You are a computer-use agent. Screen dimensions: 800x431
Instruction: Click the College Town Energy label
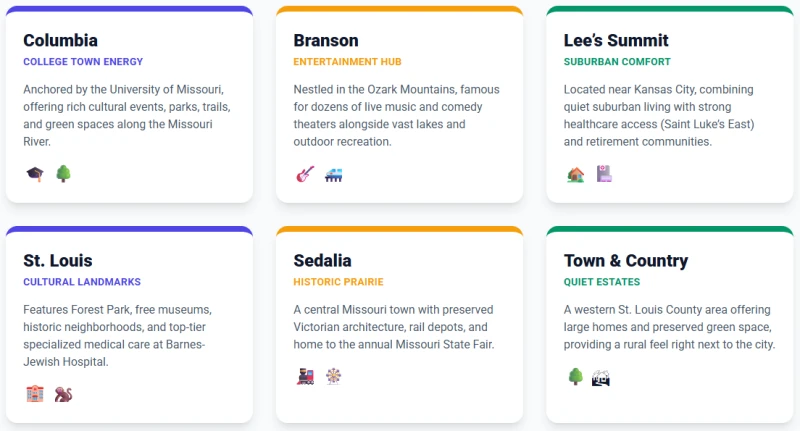83,62
